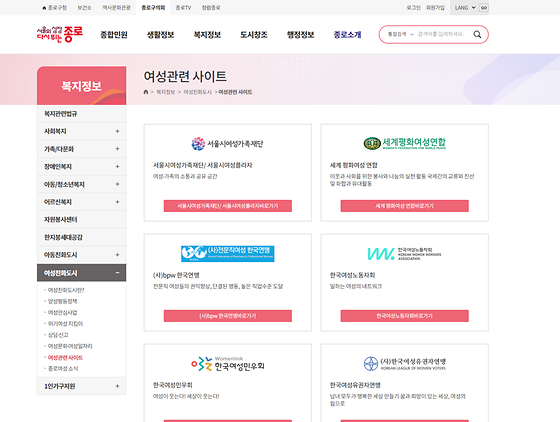Collapse 여성친화도시 with its minus icon
Image resolution: width=560 pixels, height=422 pixels.
click(117, 273)
